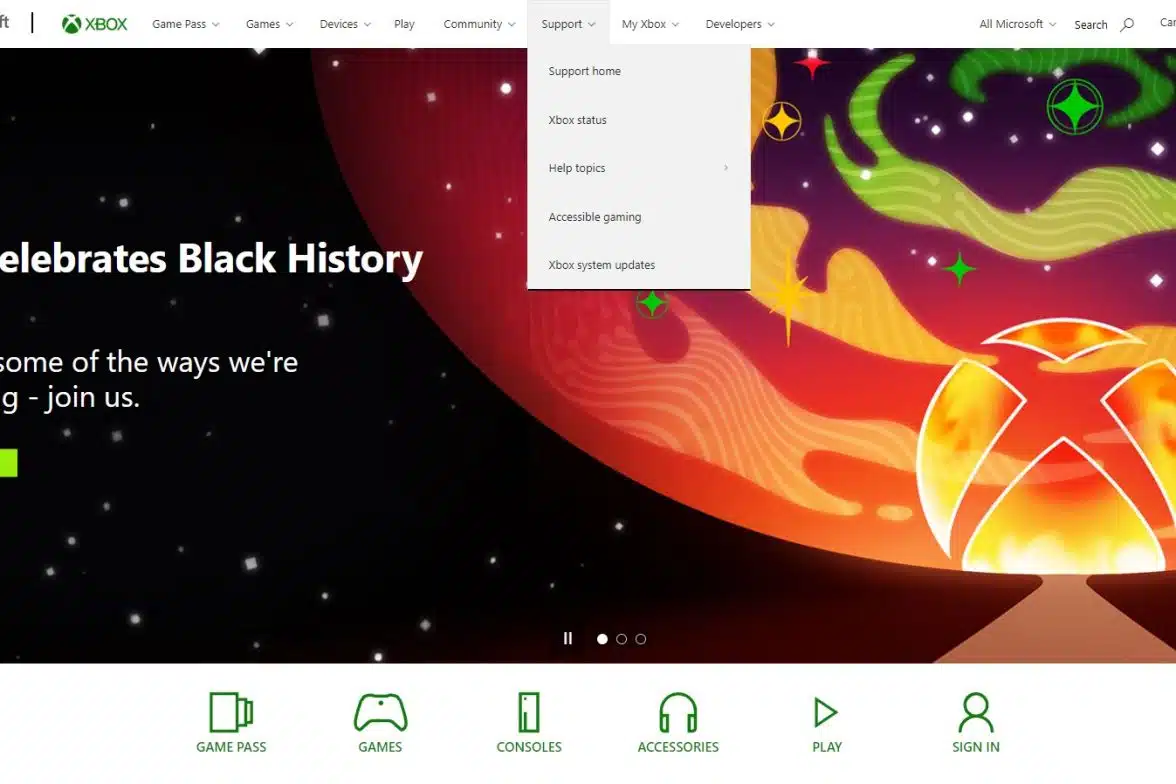Screen dimensions: 1176x784
Task: Expand the Games nav dropdown
Action: [269, 24]
